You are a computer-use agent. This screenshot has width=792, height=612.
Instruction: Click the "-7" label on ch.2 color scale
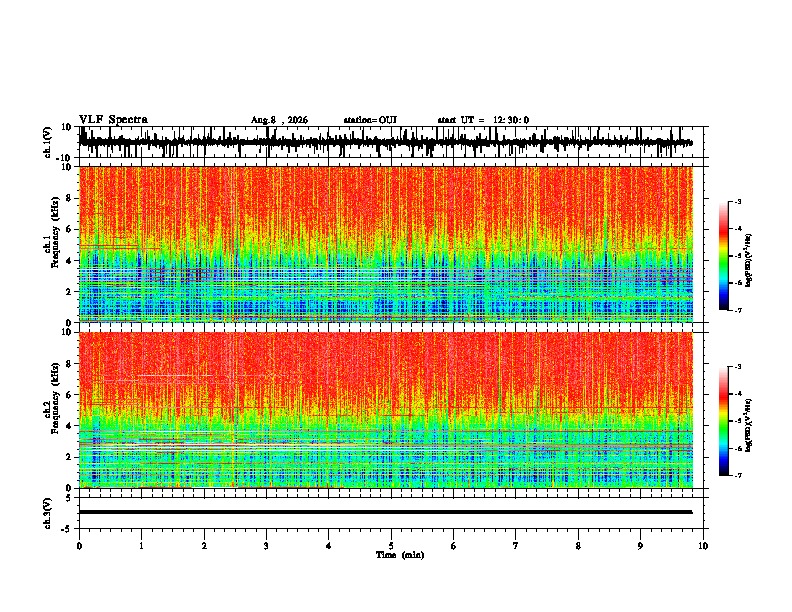pyautogui.click(x=737, y=476)
